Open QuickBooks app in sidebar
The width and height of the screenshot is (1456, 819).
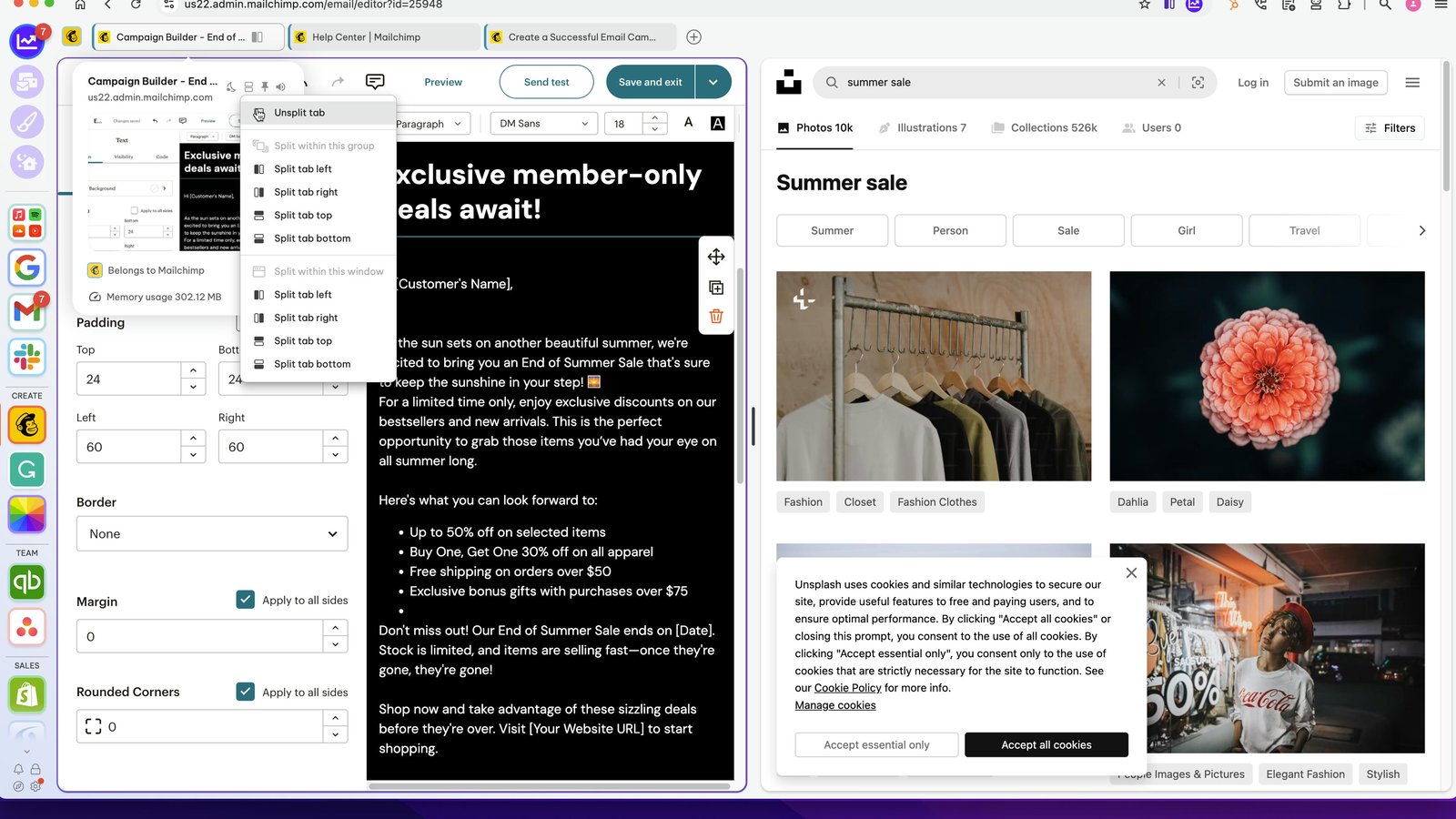coord(27,582)
